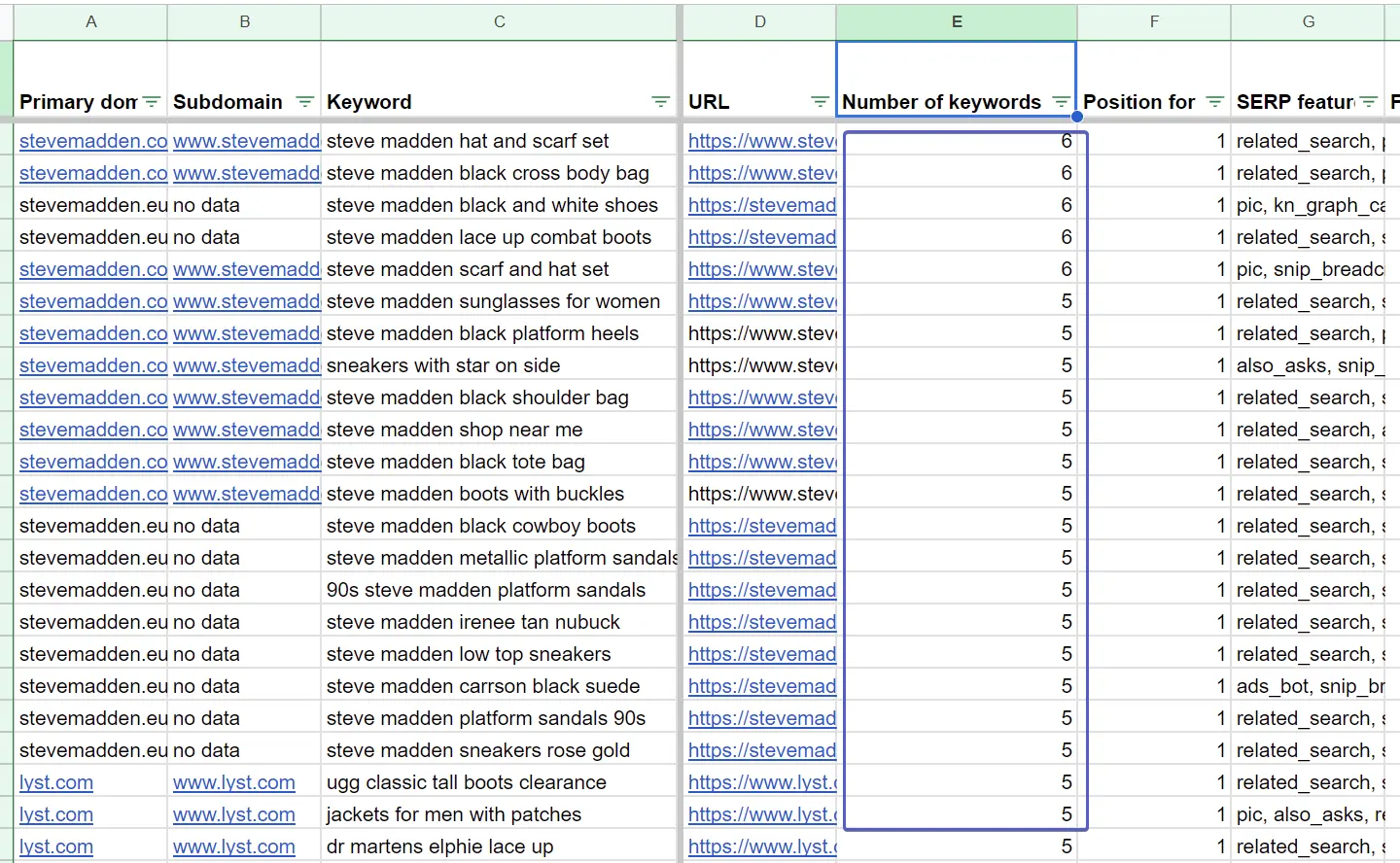The image size is (1400, 863).
Task: Select cell 'steve madden black shoulder bag'
Action: pos(499,397)
